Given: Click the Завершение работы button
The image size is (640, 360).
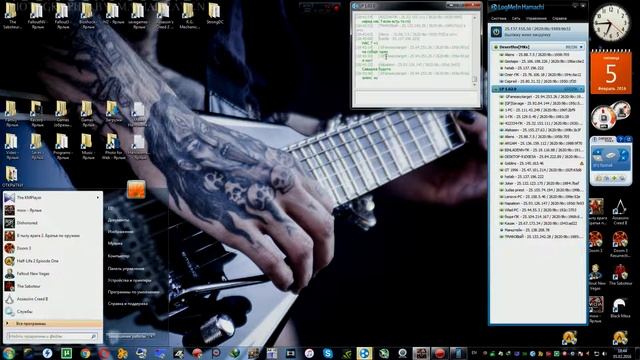Looking at the screenshot, I should 127,336.
